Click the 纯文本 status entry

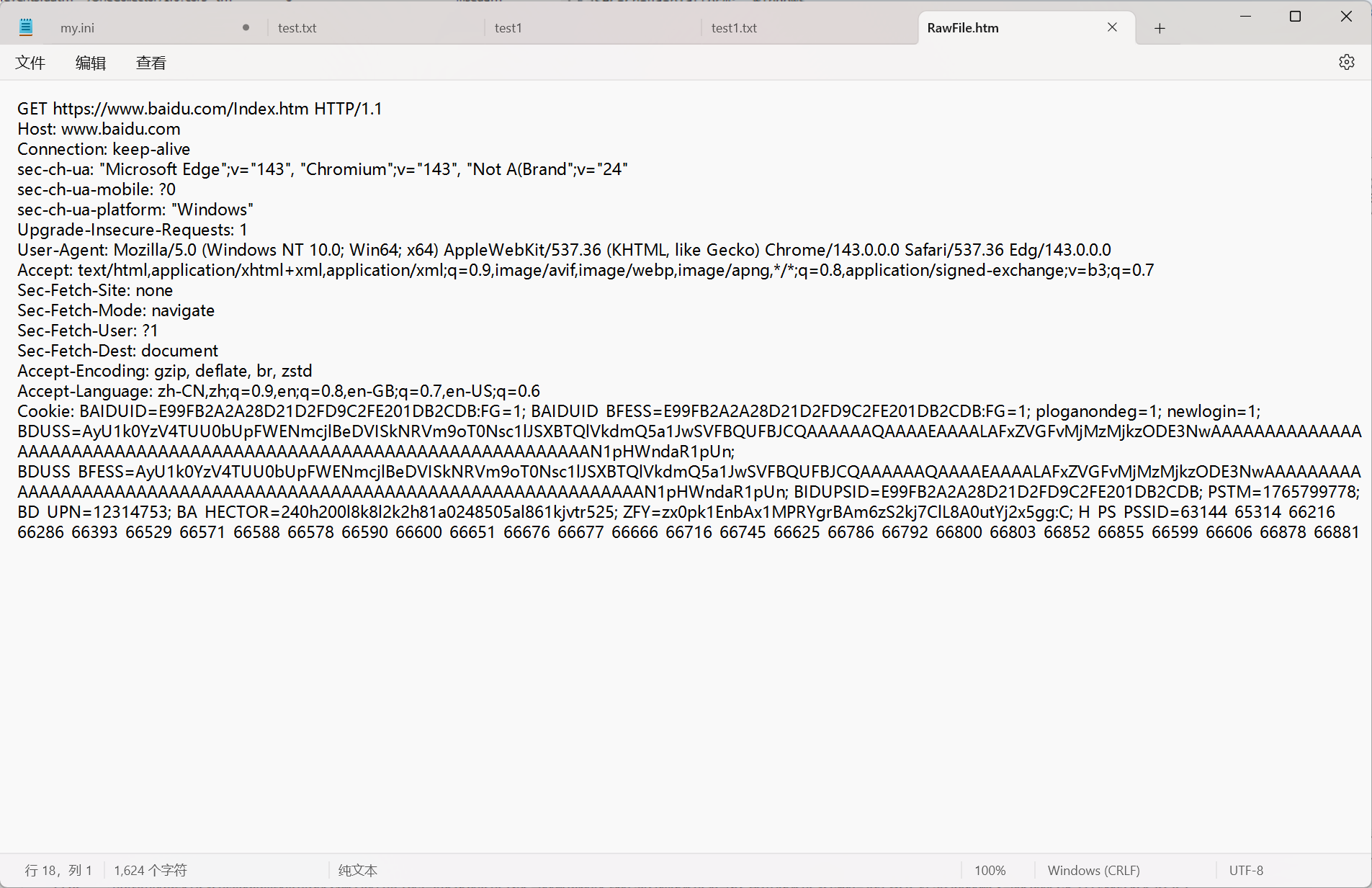(358, 871)
